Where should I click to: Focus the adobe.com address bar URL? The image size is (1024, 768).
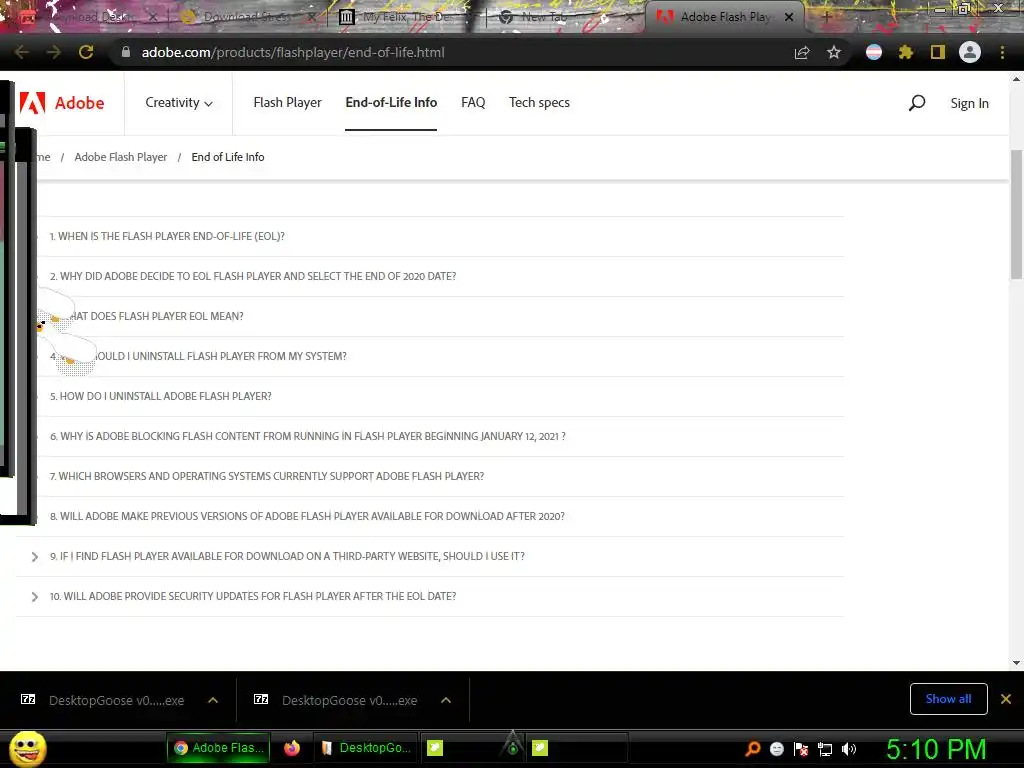tap(293, 52)
